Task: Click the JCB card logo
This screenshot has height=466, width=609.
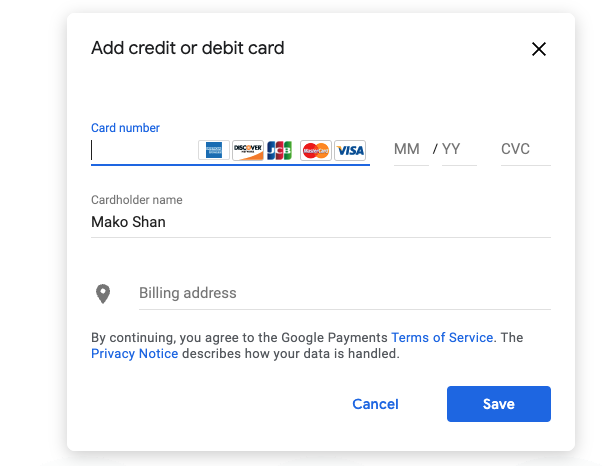Action: (281, 150)
